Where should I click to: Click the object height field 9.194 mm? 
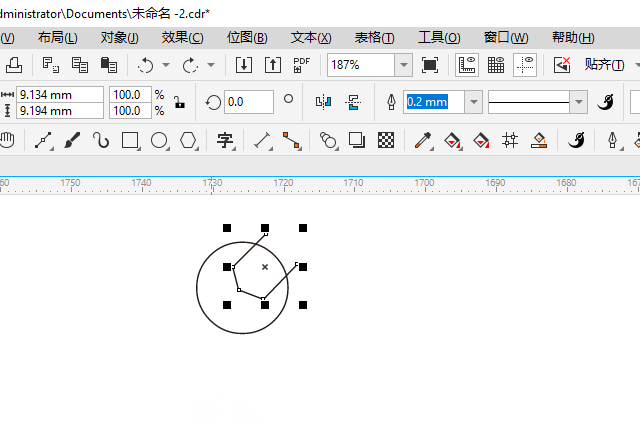[60, 111]
